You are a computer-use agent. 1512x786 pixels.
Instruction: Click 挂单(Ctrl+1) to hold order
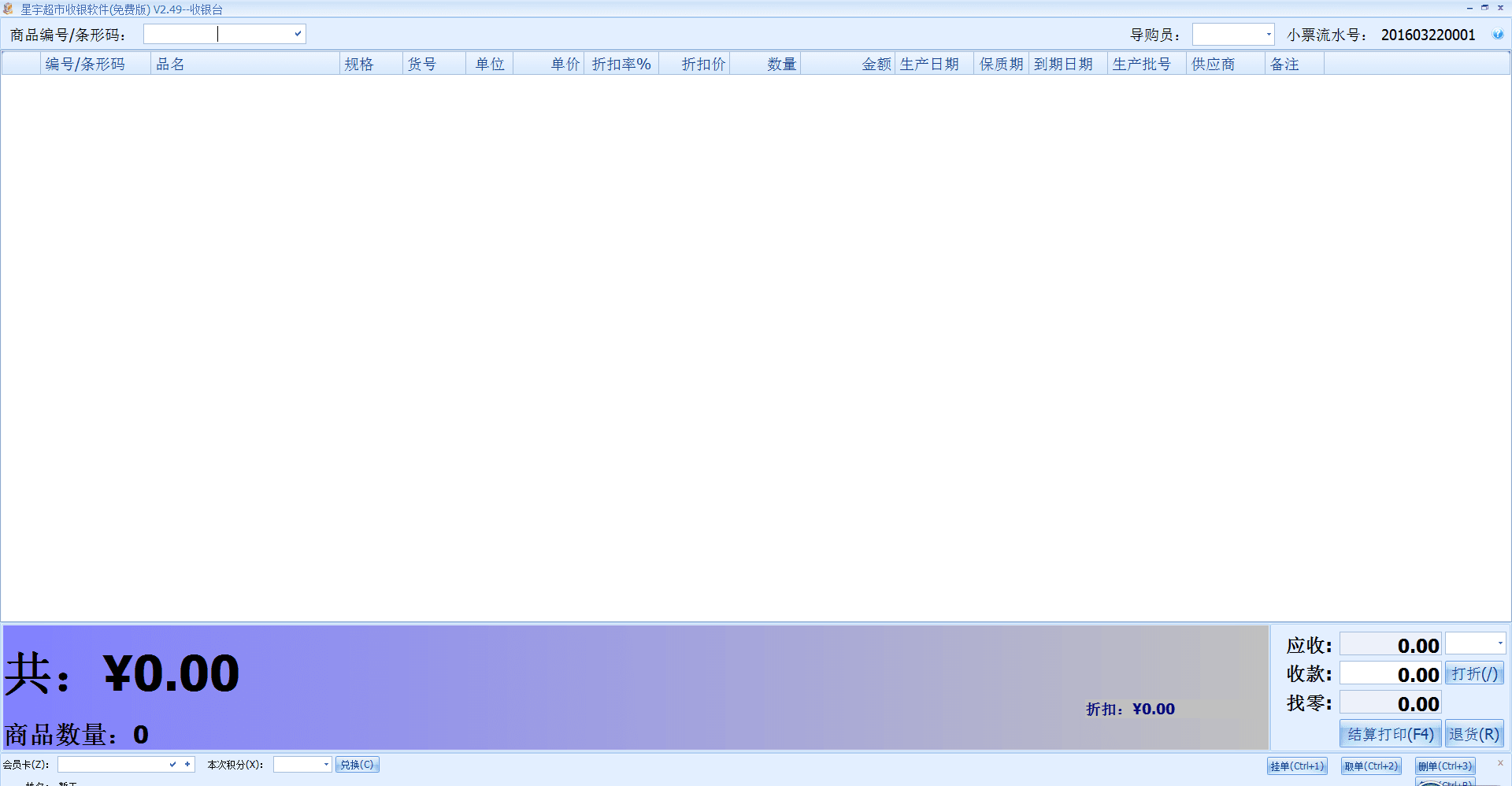click(x=1297, y=766)
